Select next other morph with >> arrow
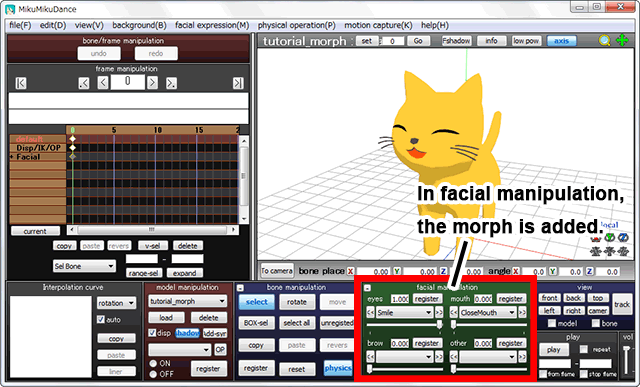This screenshot has height=387, width=640. click(x=522, y=357)
